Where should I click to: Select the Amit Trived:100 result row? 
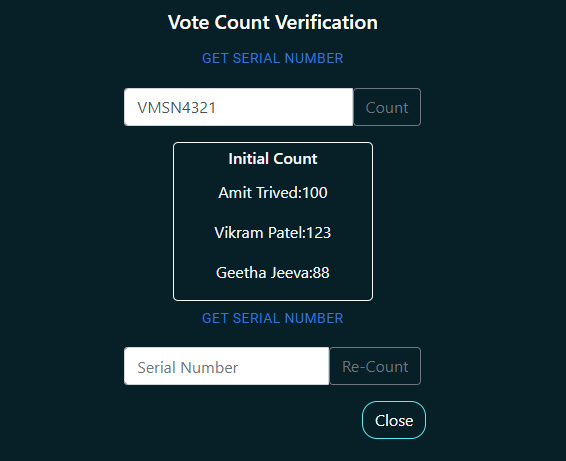click(x=273, y=193)
